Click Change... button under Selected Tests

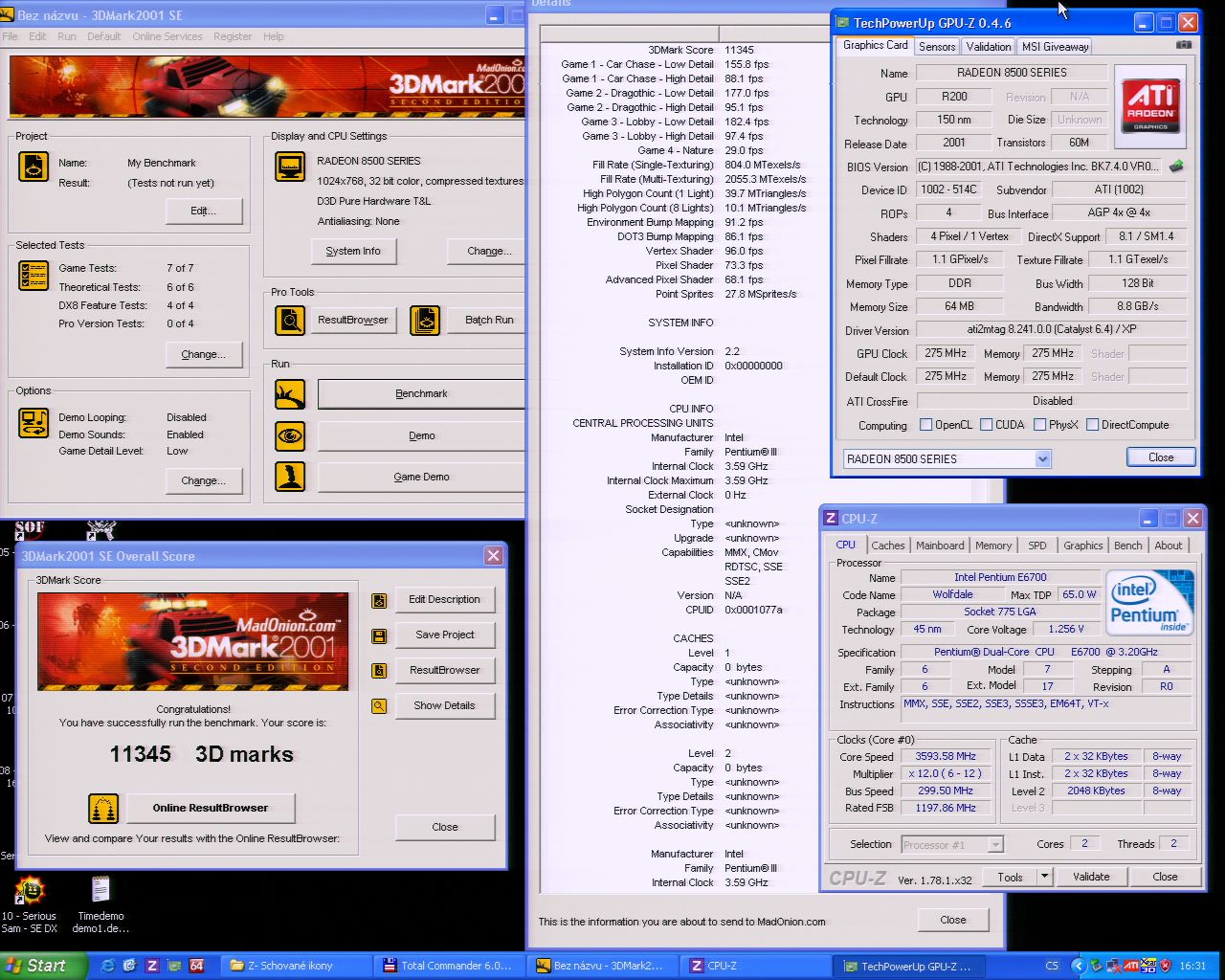click(203, 354)
